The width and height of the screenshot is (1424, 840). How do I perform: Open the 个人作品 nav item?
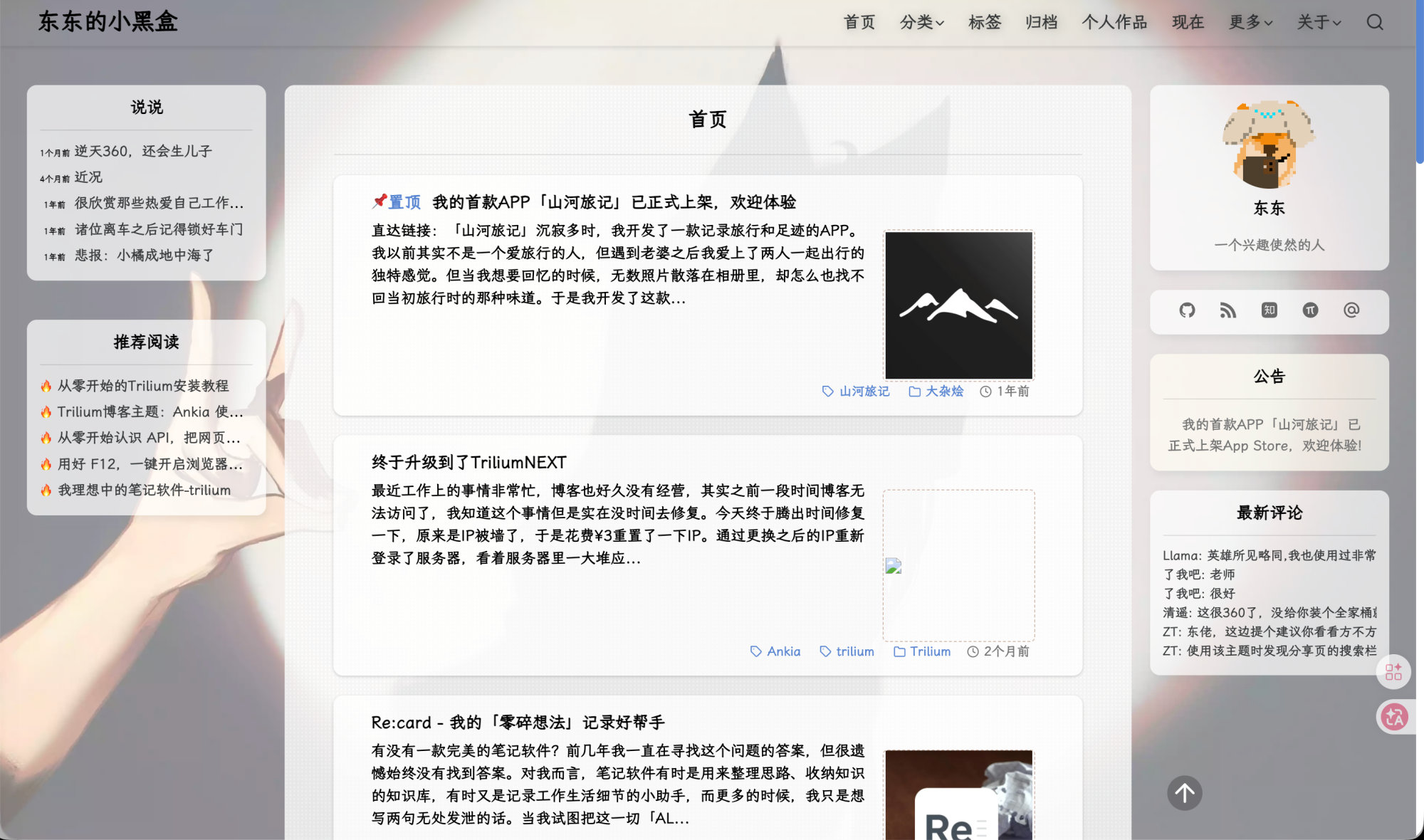click(1114, 22)
